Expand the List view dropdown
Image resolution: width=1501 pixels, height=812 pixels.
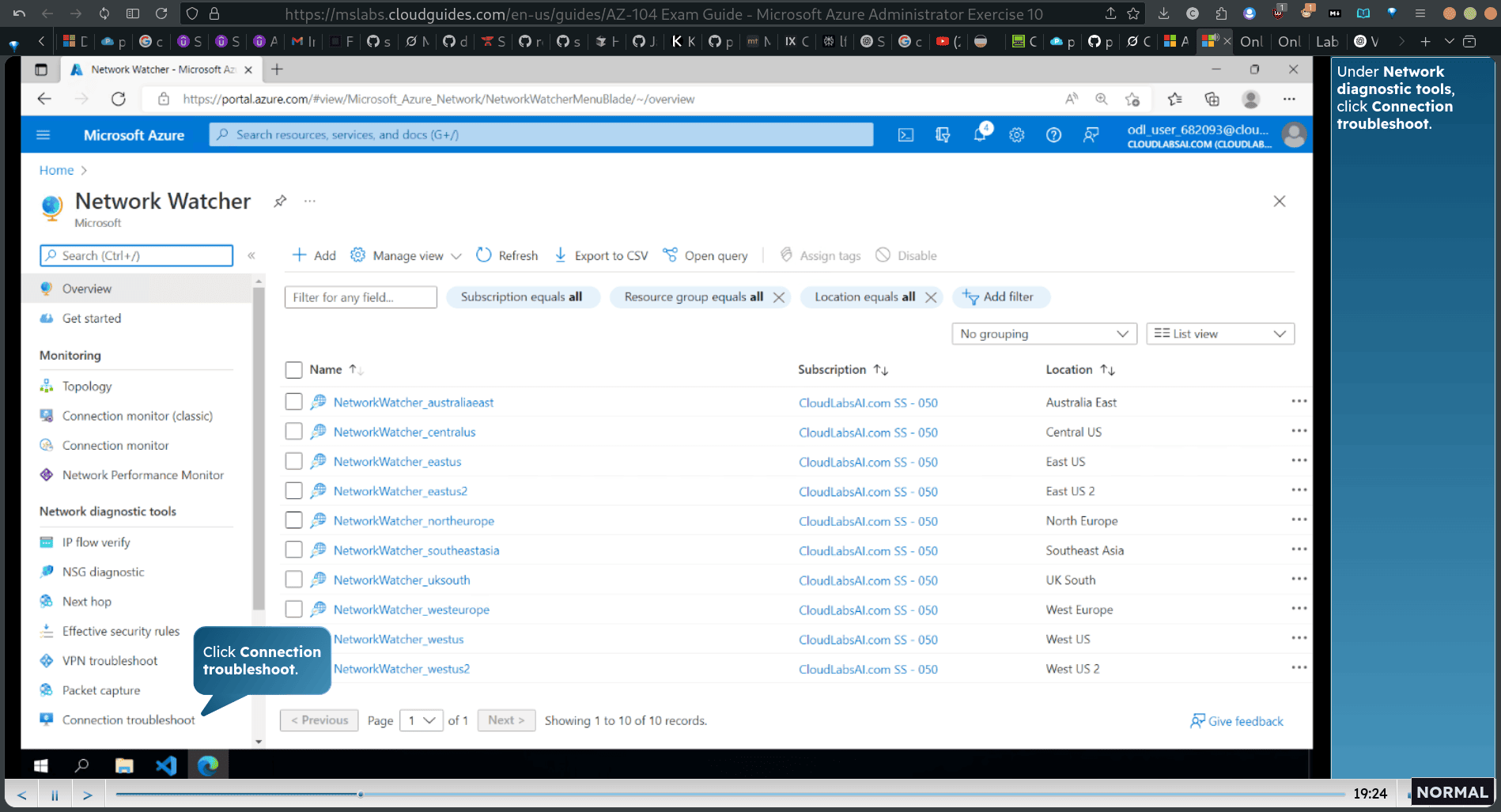tap(1219, 334)
